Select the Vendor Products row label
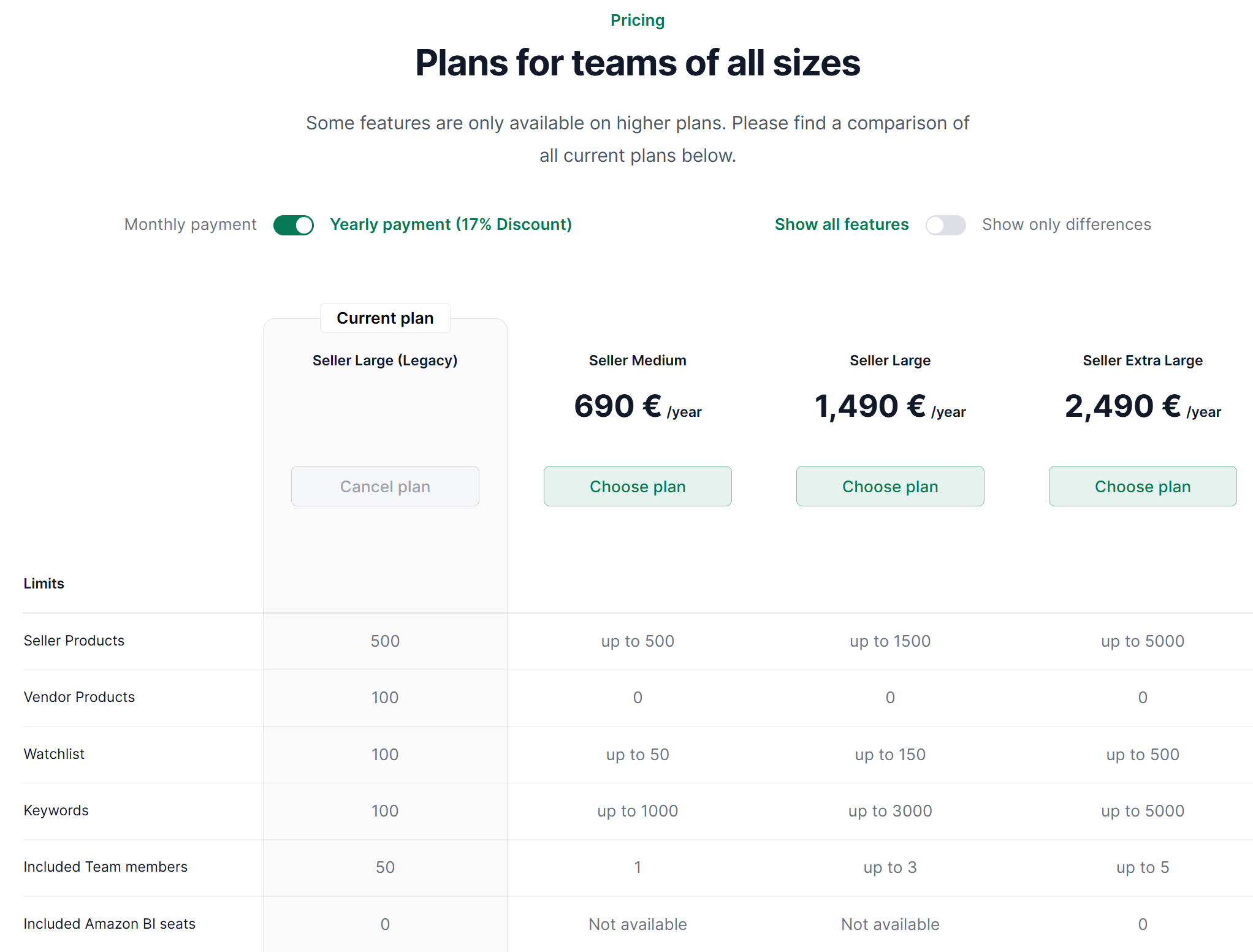This screenshot has width=1253, height=952. (x=79, y=697)
